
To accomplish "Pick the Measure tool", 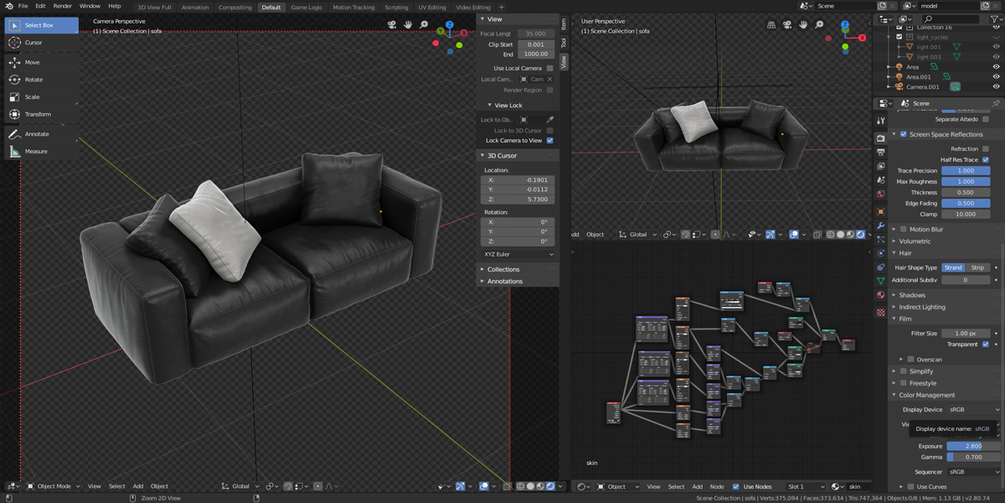I will pos(41,151).
